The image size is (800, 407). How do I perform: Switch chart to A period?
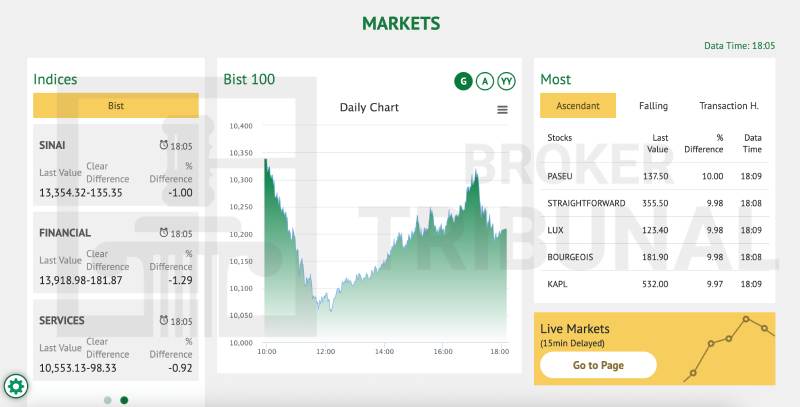(485, 81)
